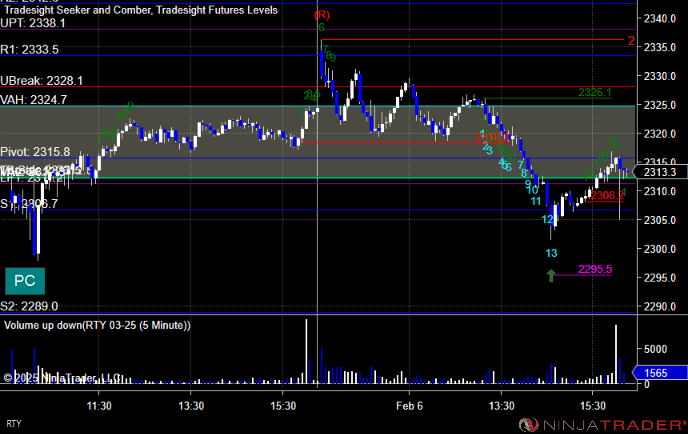This screenshot has height=434, width=688.
Task: Select the Pivot: 2315.8 label
Action: click(35, 152)
